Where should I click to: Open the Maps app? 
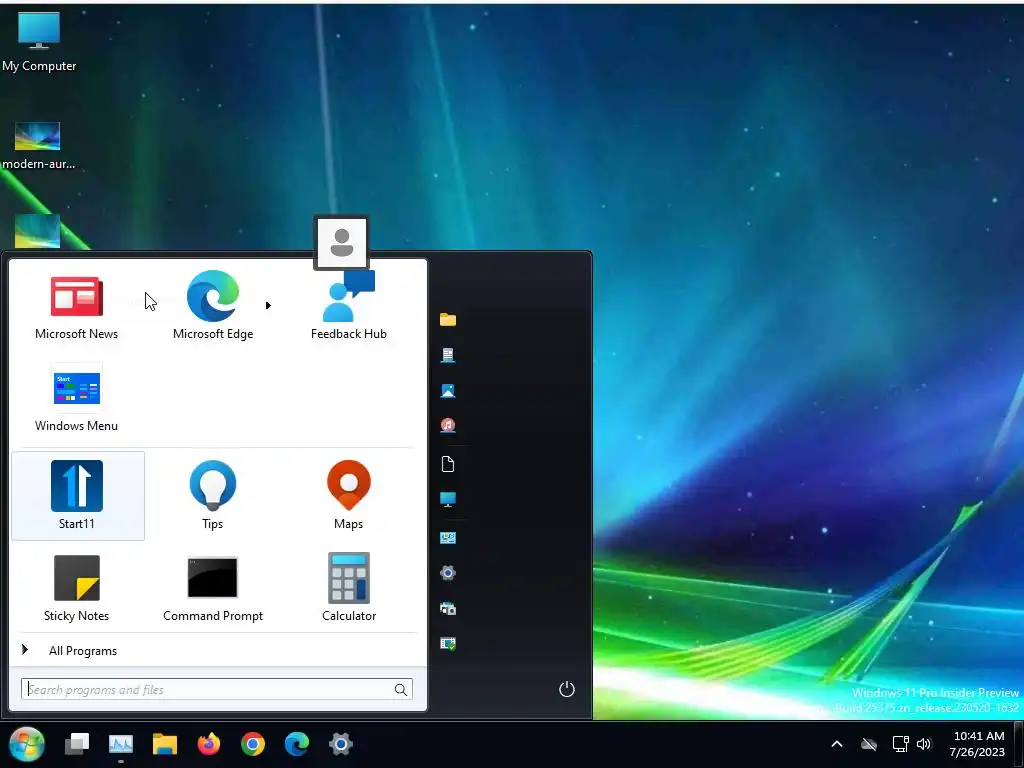(349, 496)
